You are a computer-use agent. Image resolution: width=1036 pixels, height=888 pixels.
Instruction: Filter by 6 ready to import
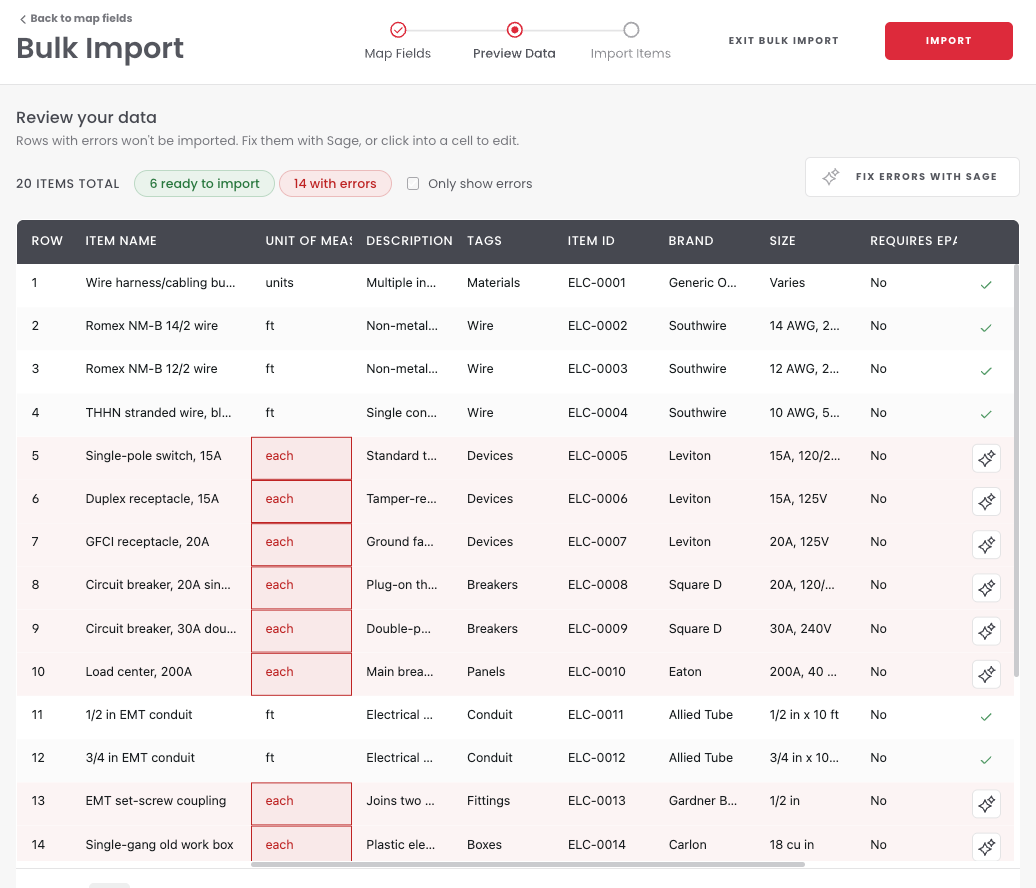pyautogui.click(x=204, y=184)
